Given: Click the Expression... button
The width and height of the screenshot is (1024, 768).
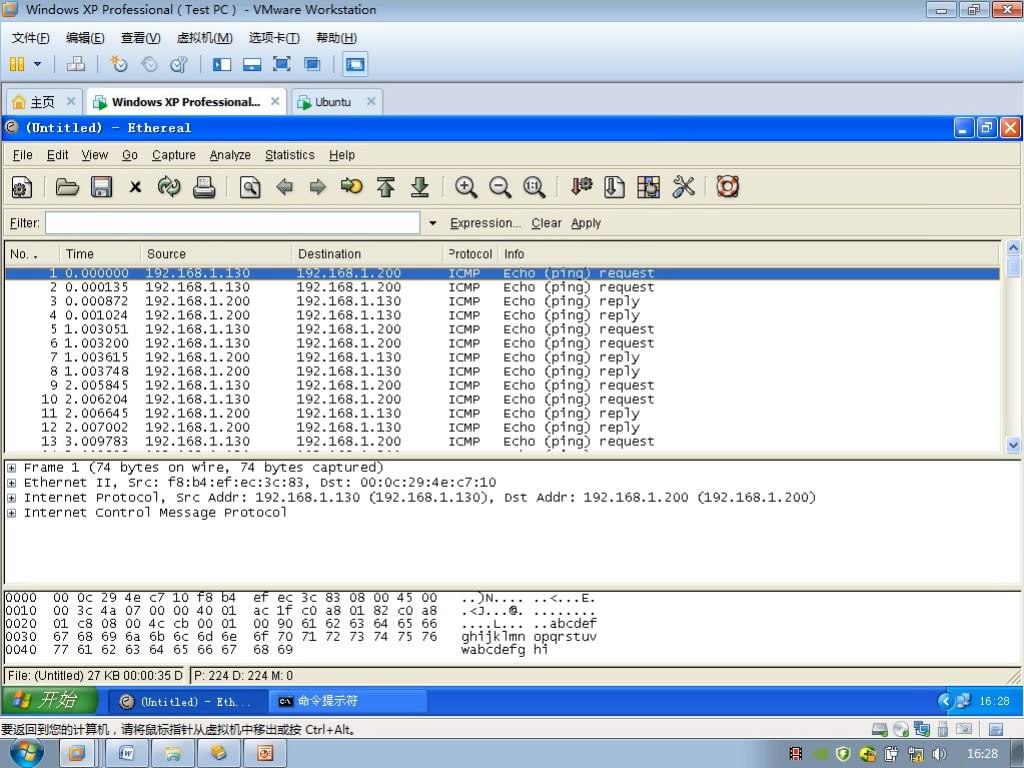Looking at the screenshot, I should [485, 223].
